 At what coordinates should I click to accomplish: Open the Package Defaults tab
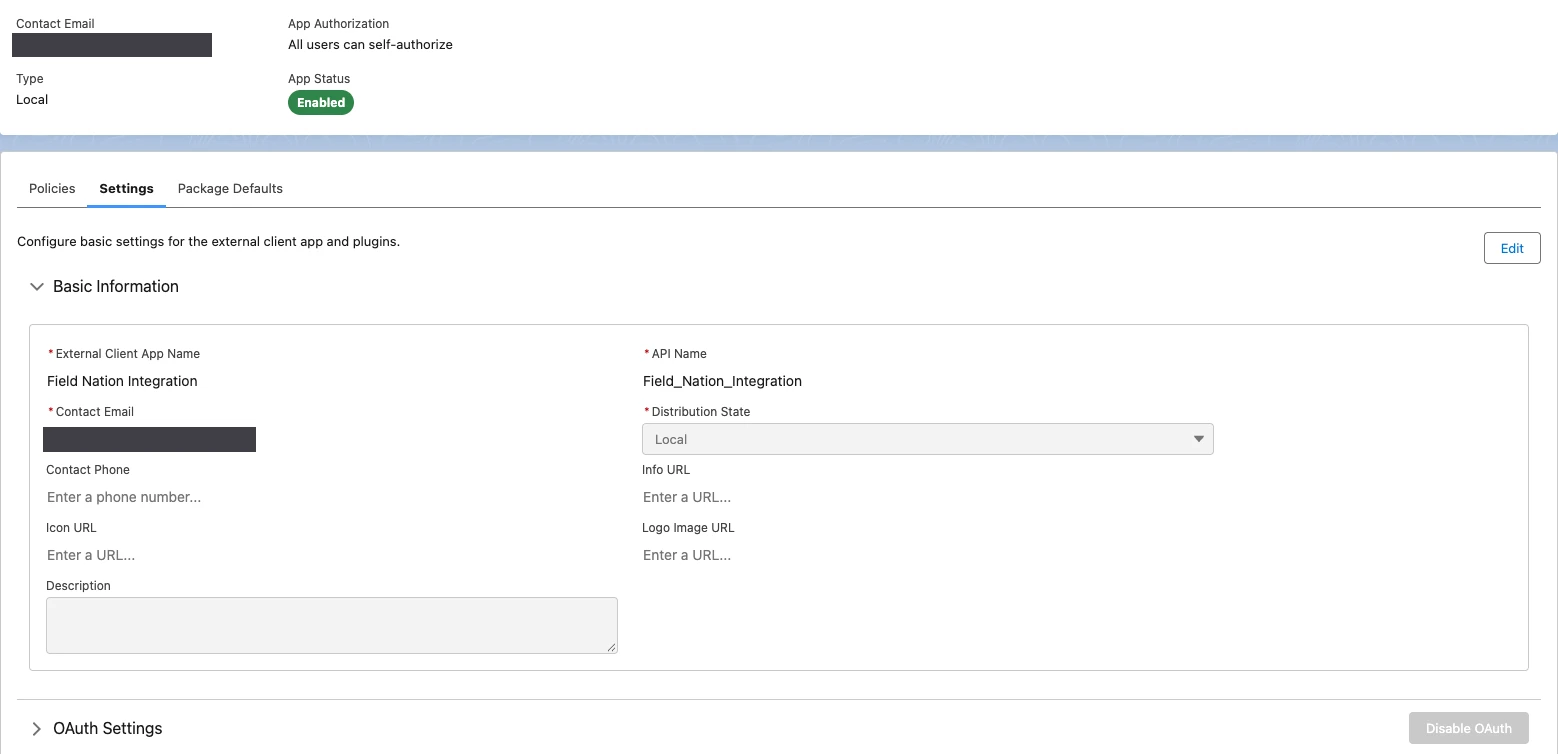(x=230, y=188)
